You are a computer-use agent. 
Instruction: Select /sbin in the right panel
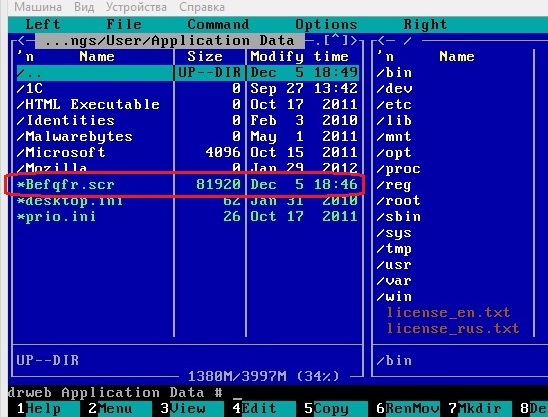398,217
